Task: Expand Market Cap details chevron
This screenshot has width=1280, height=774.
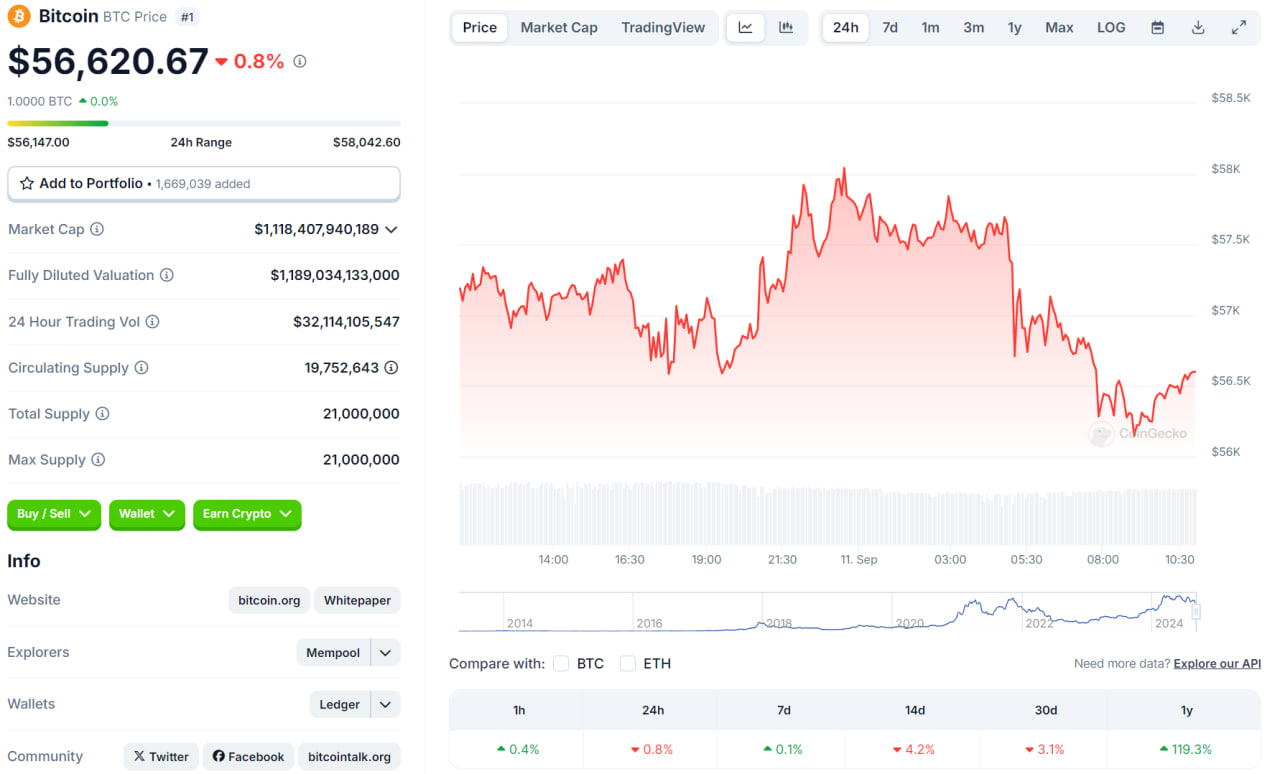Action: (x=391, y=229)
